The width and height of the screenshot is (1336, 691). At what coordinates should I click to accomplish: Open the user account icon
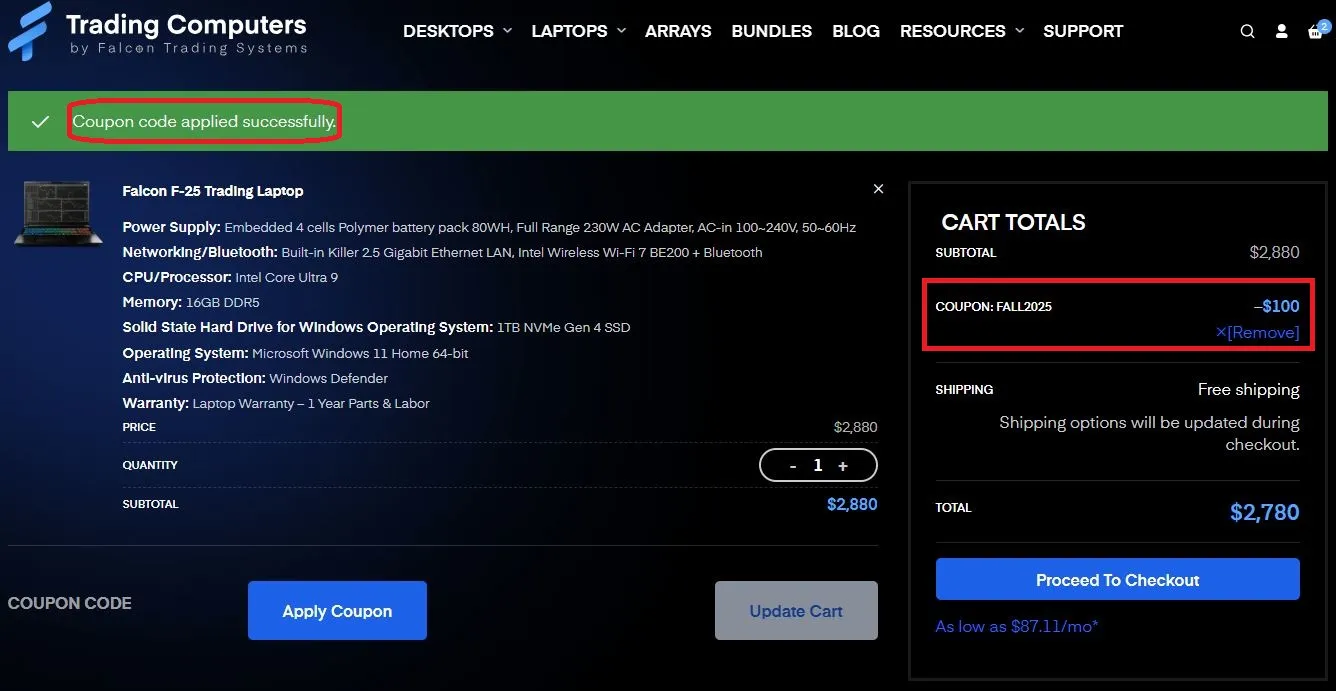[1281, 31]
